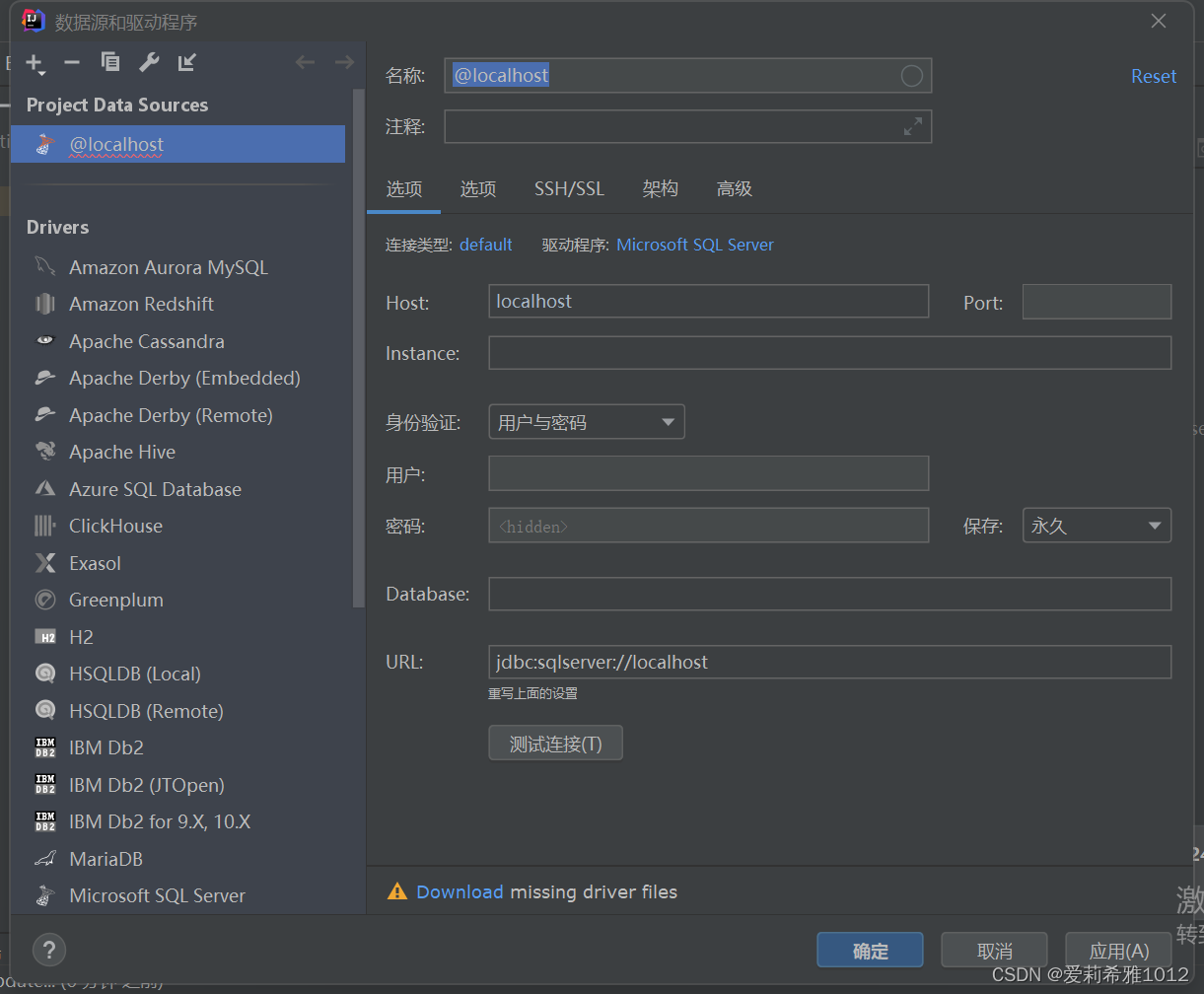1204x994 pixels.
Task: Click the help question mark button
Action: (49, 950)
